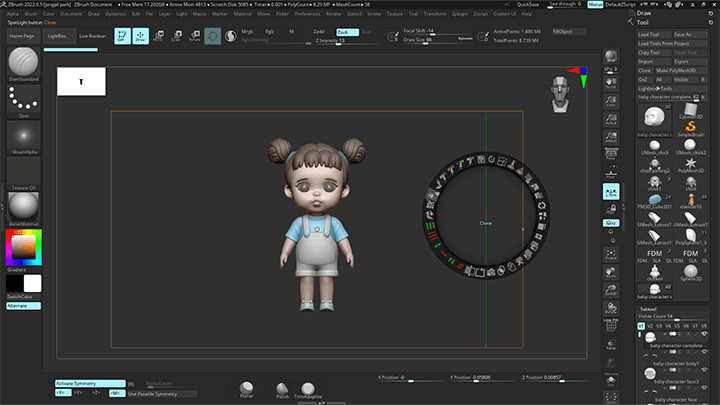Screen dimensions: 720x405
Task: Click the sculptris pro S-shaped icon
Action: 231,36
